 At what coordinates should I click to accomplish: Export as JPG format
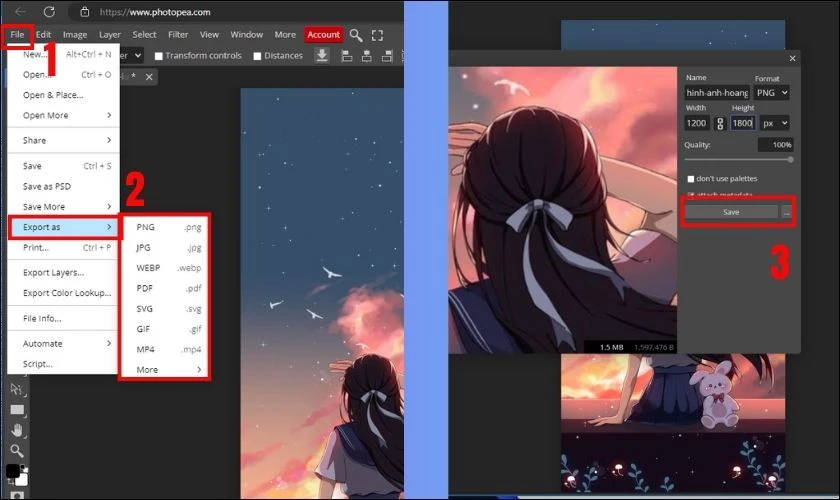pyautogui.click(x=165, y=247)
